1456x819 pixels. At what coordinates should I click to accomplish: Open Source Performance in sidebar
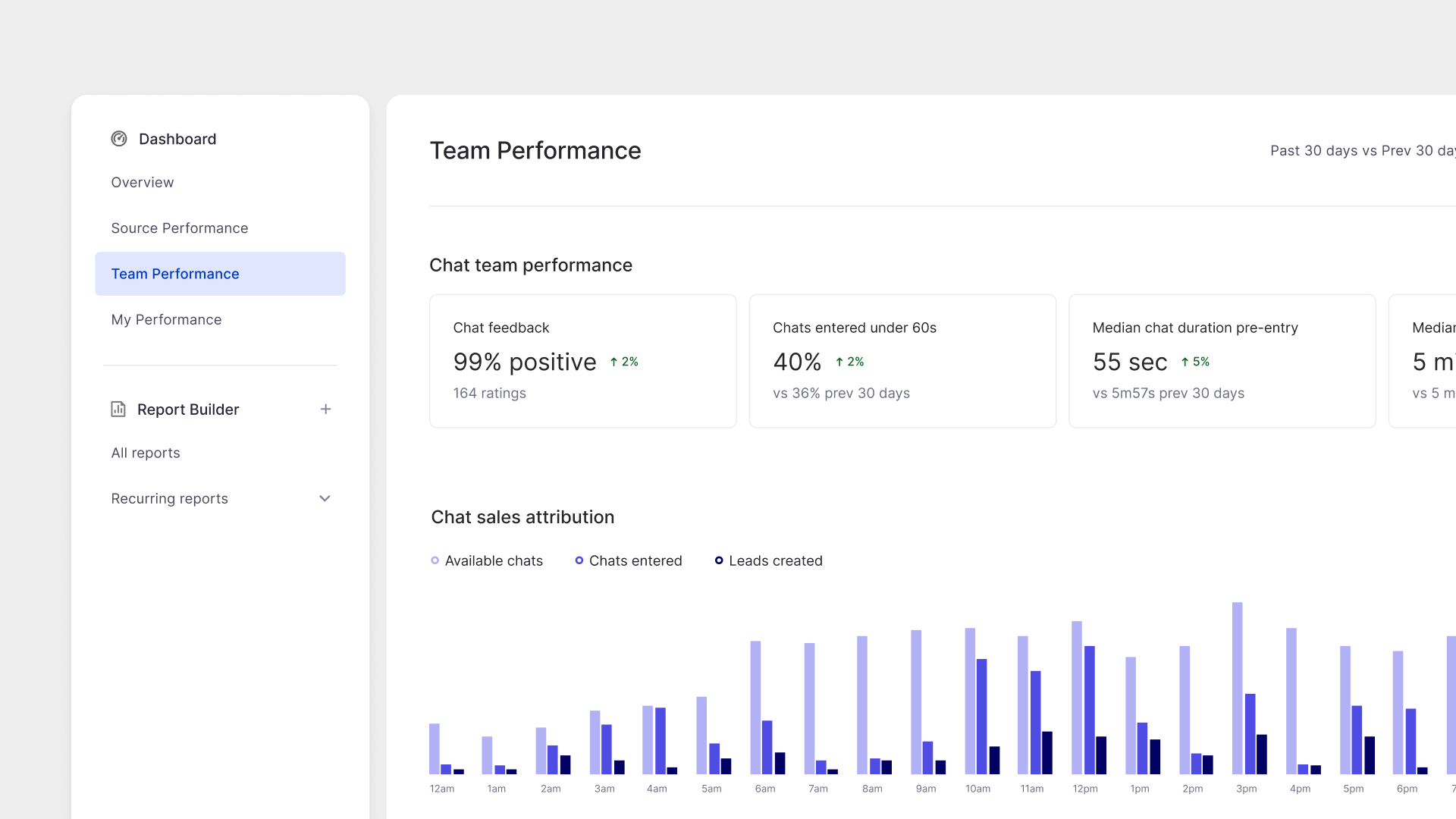pos(180,228)
